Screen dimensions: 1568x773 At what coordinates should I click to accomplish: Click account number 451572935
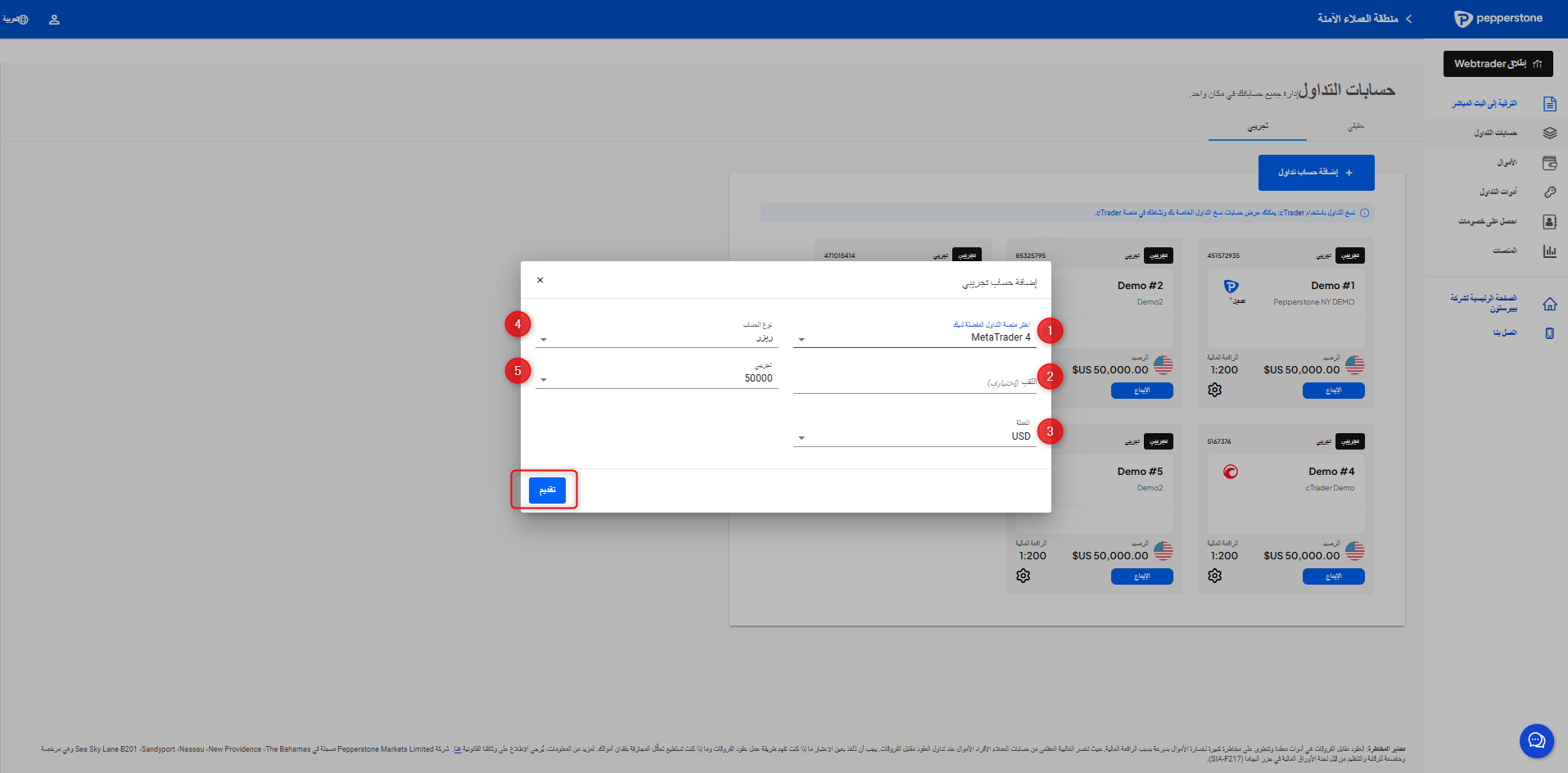[x=1223, y=255]
